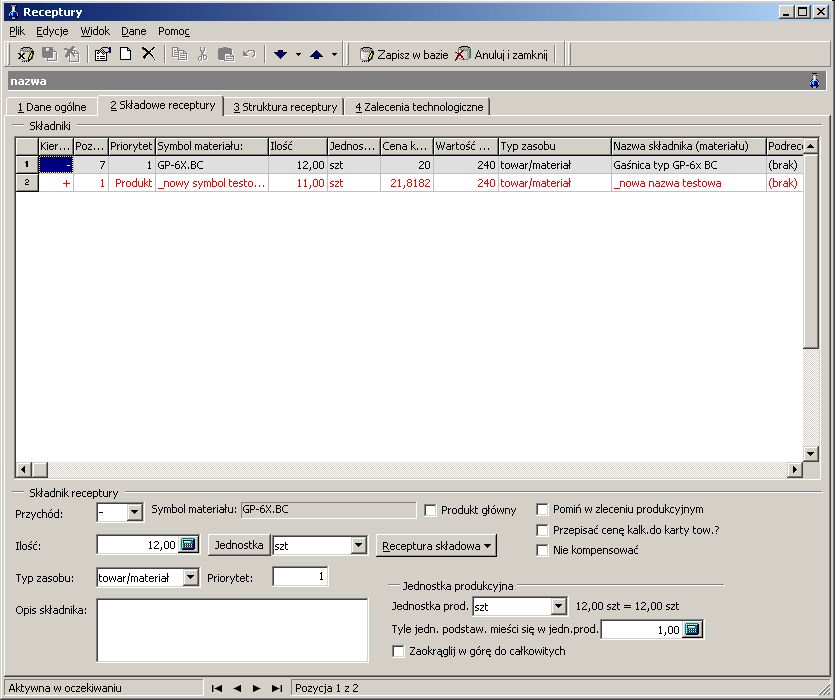835x700 pixels.
Task: Open the dropdown next to the up arrow
Action: pos(334,54)
